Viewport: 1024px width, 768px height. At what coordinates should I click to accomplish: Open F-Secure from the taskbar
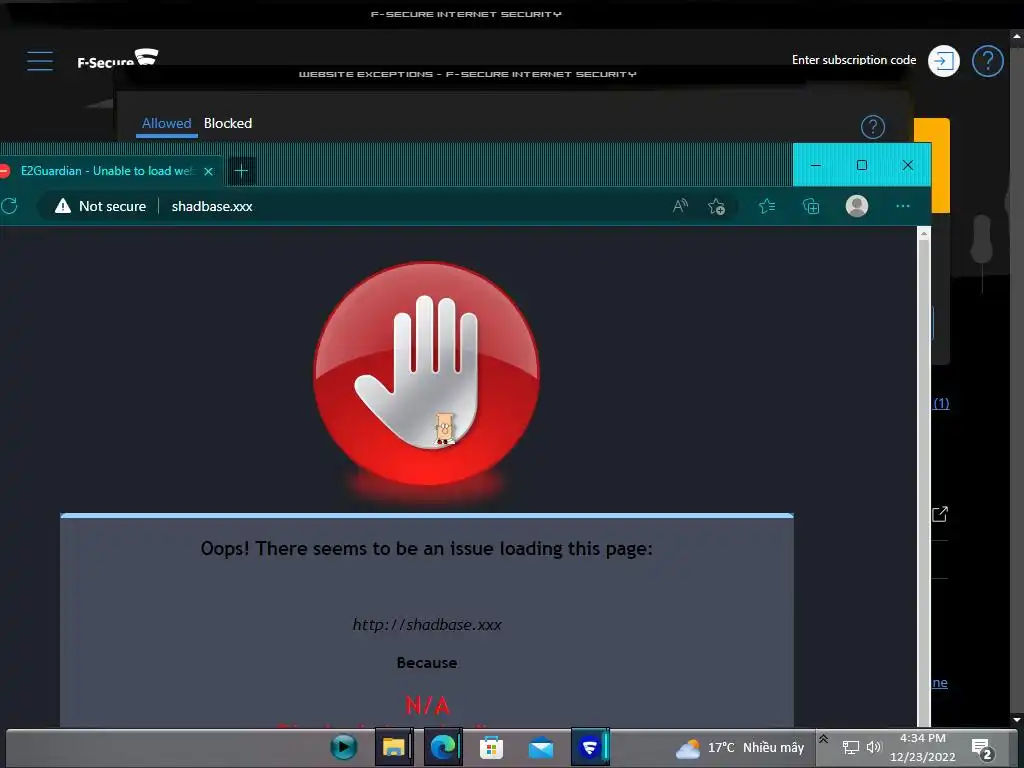click(x=590, y=746)
